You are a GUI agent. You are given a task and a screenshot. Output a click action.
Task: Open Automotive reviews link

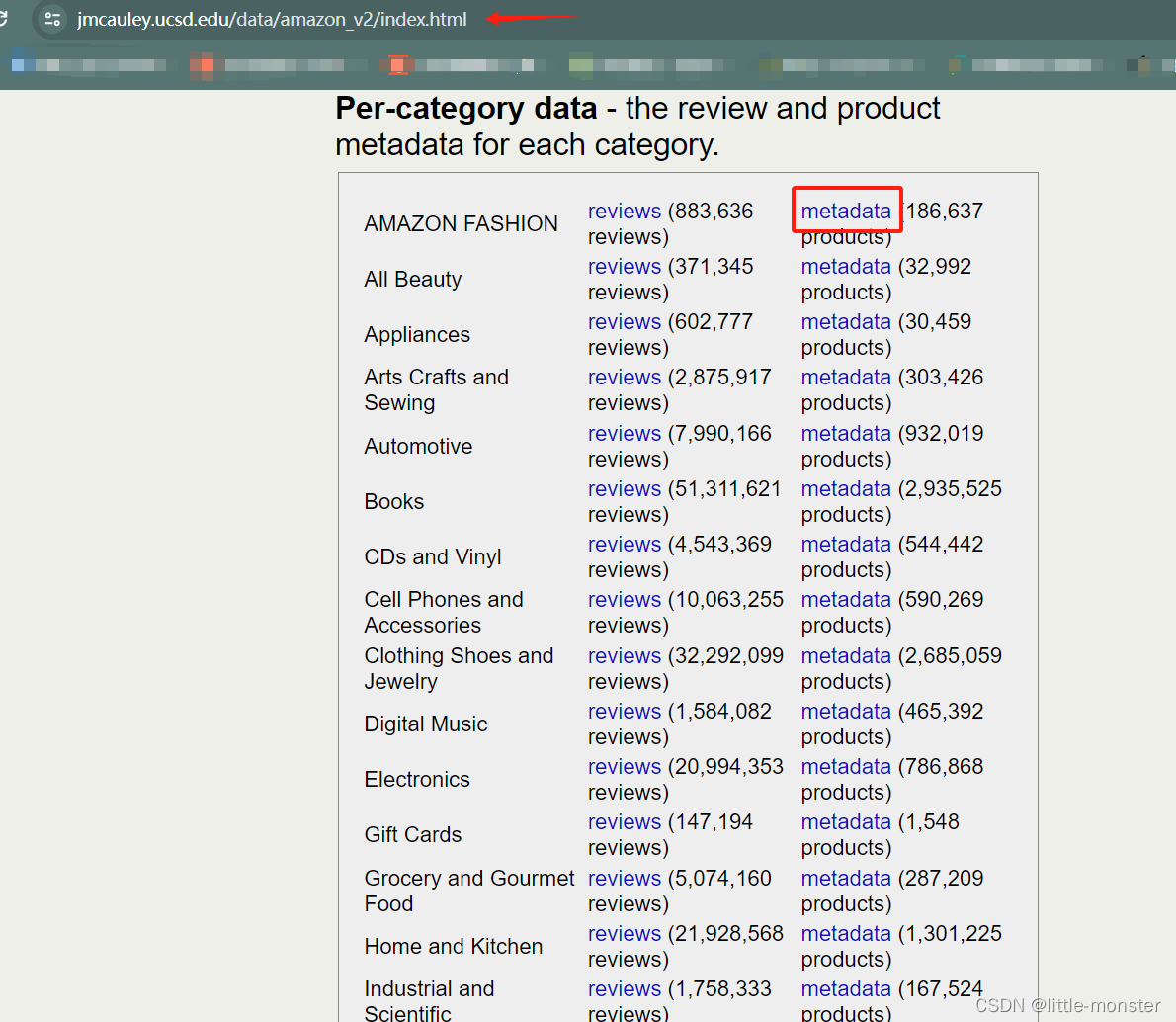click(x=624, y=433)
